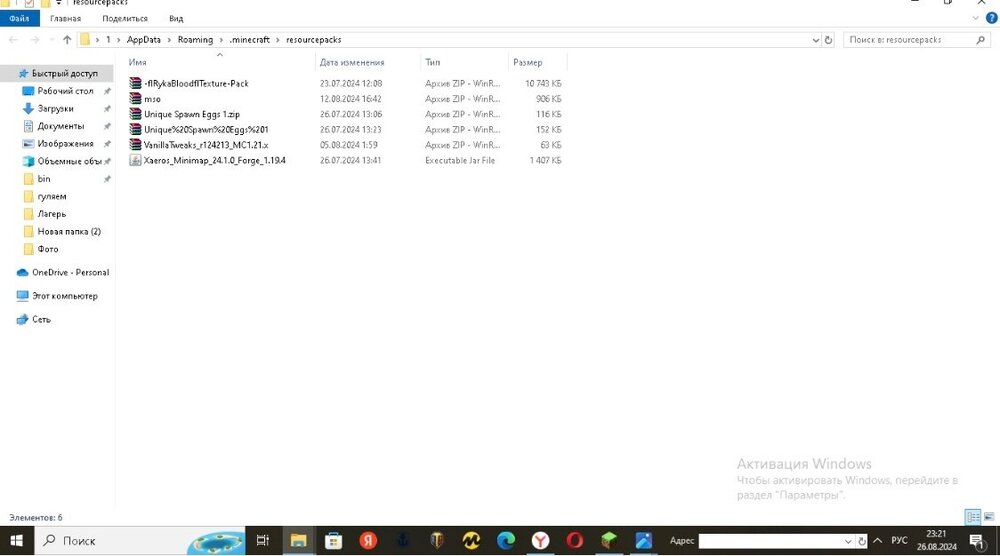Open the Windows Start menu
Screen dimensions: 1000x556
coord(17,541)
